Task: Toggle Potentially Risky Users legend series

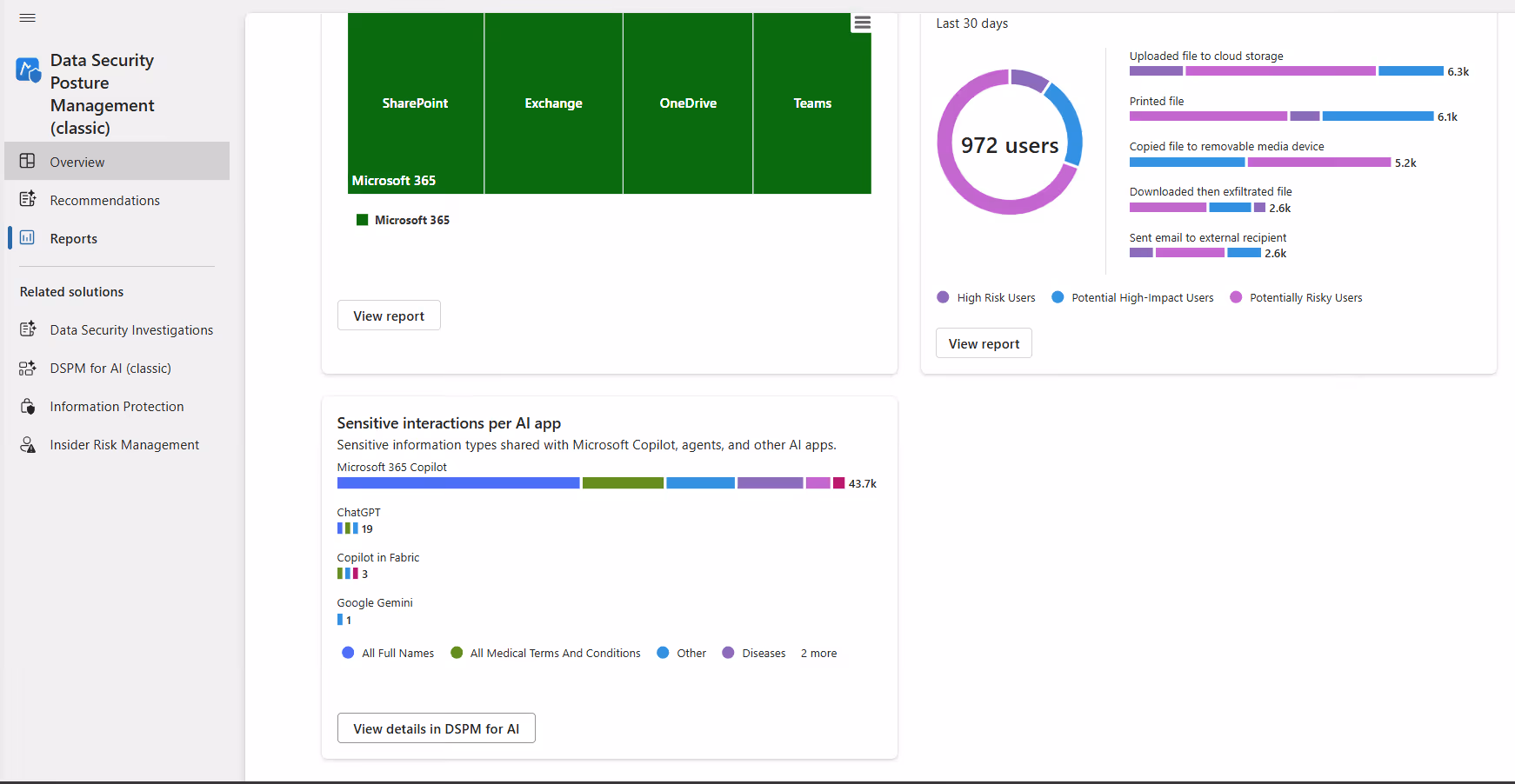Action: coord(1296,297)
